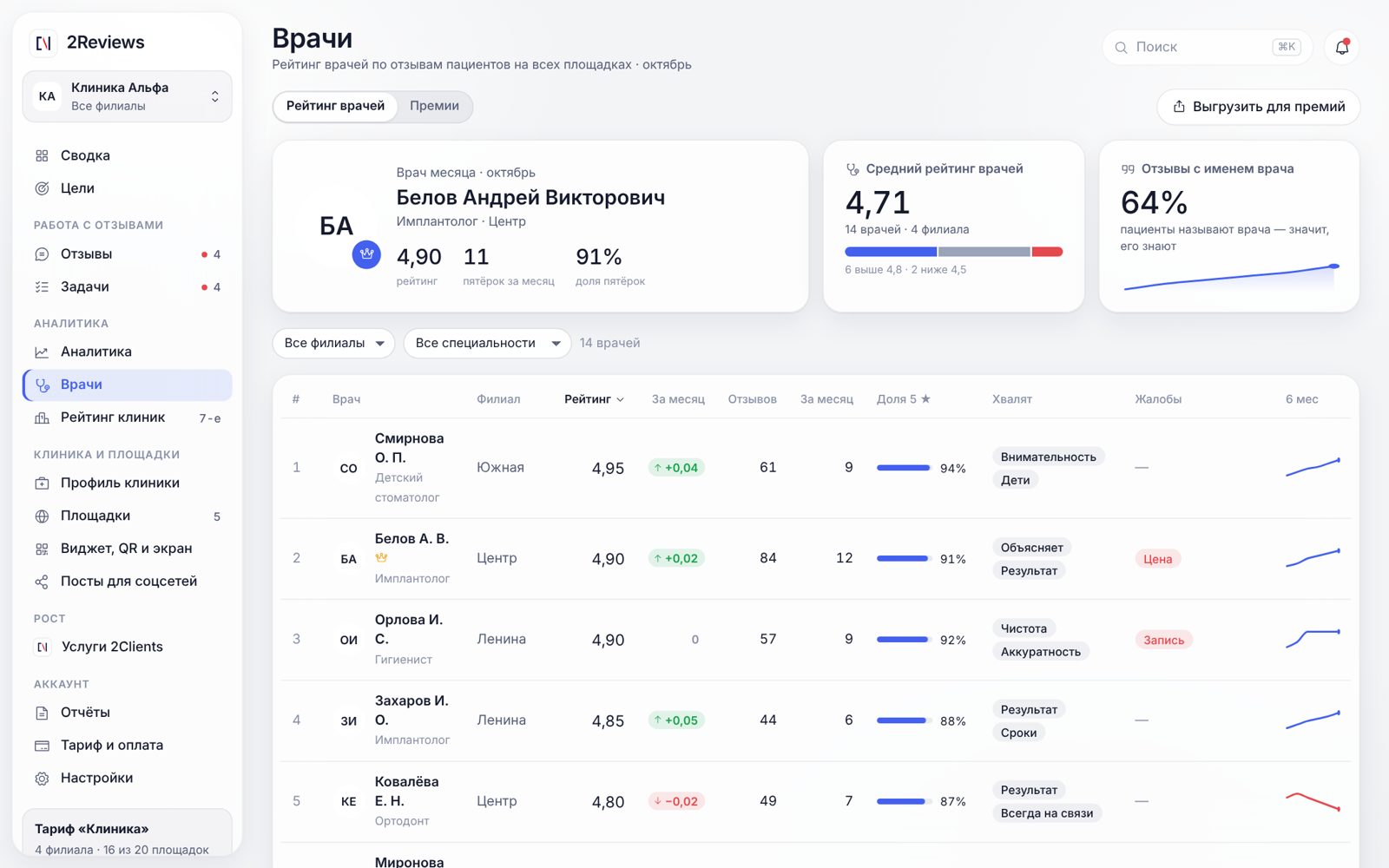1389x868 pixels.
Task: Click the 2Reviews logo icon
Action: [x=43, y=43]
